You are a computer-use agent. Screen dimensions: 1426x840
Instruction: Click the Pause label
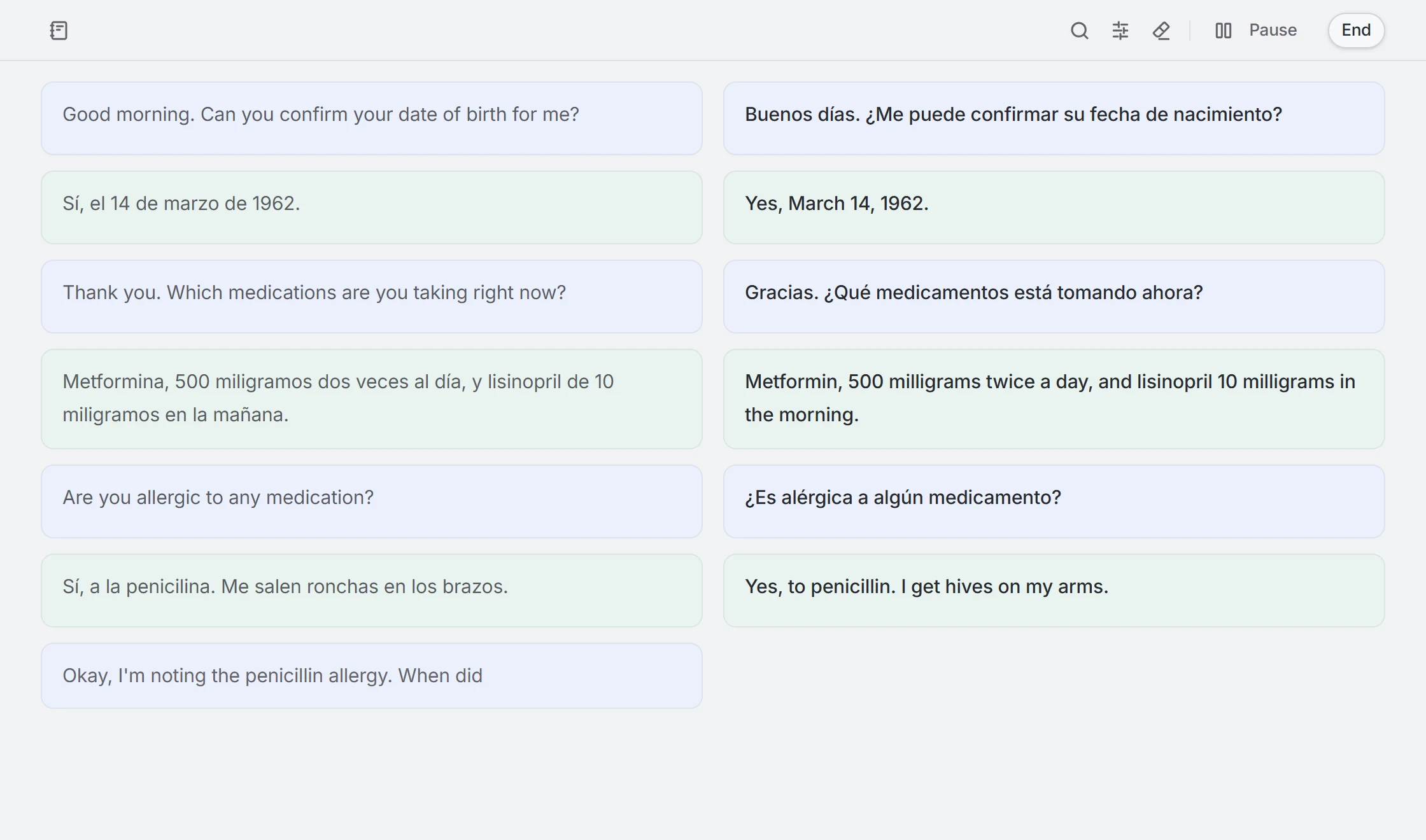(1273, 30)
